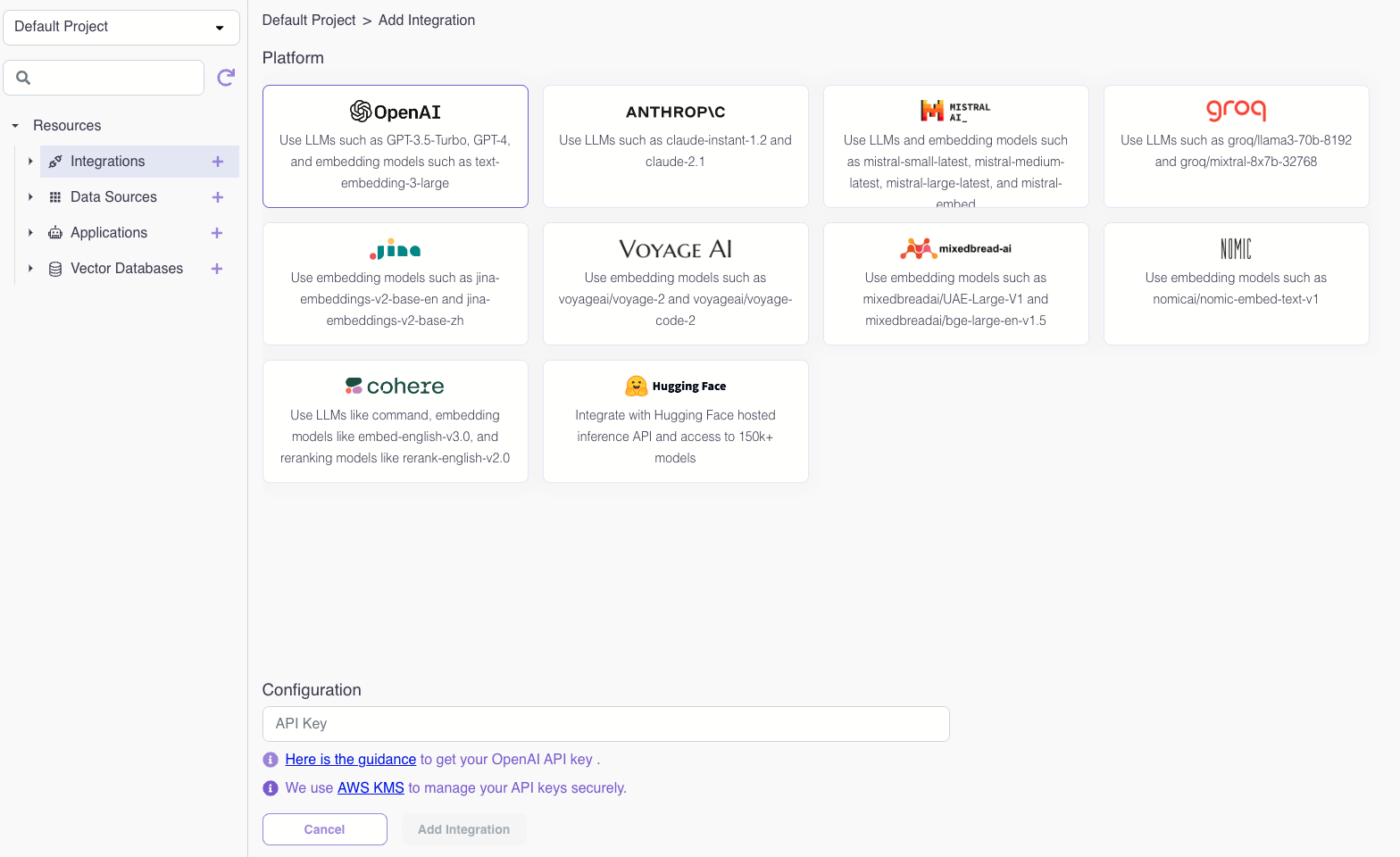Add a new Data Source with plus icon
This screenshot has height=857, width=1400.
[x=217, y=197]
